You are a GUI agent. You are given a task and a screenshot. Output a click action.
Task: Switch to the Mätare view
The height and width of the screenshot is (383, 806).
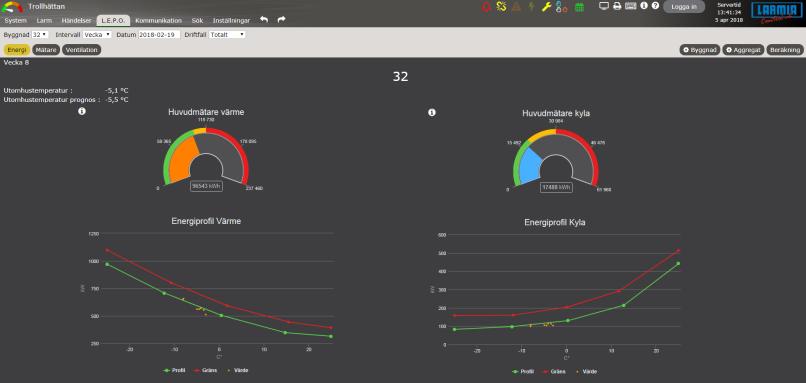click(46, 50)
